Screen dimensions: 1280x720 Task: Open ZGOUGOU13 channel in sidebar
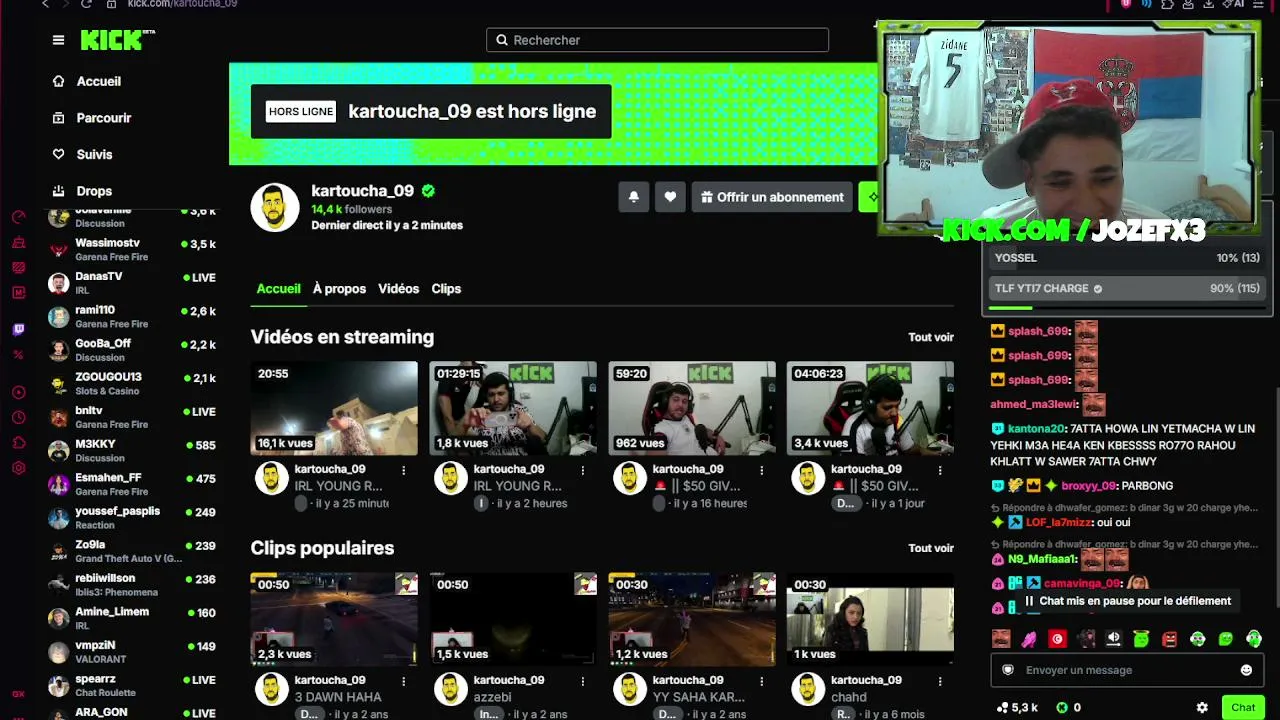click(132, 383)
